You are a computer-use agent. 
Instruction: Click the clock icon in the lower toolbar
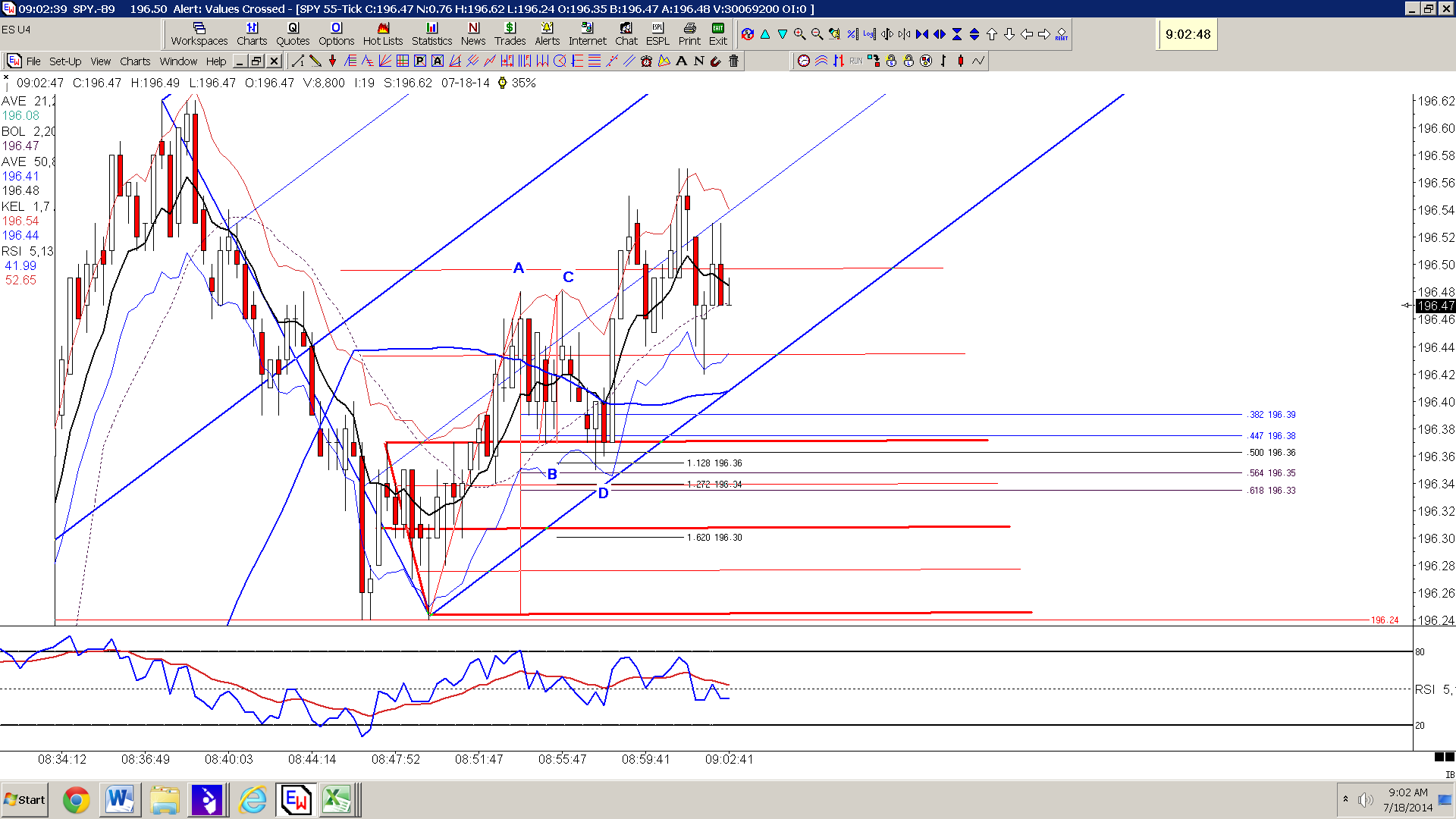point(804,61)
